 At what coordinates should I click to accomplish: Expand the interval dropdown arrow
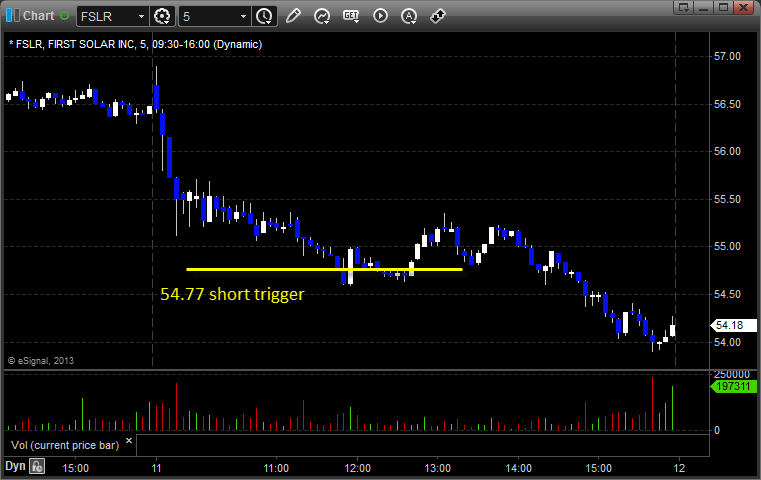pos(244,17)
